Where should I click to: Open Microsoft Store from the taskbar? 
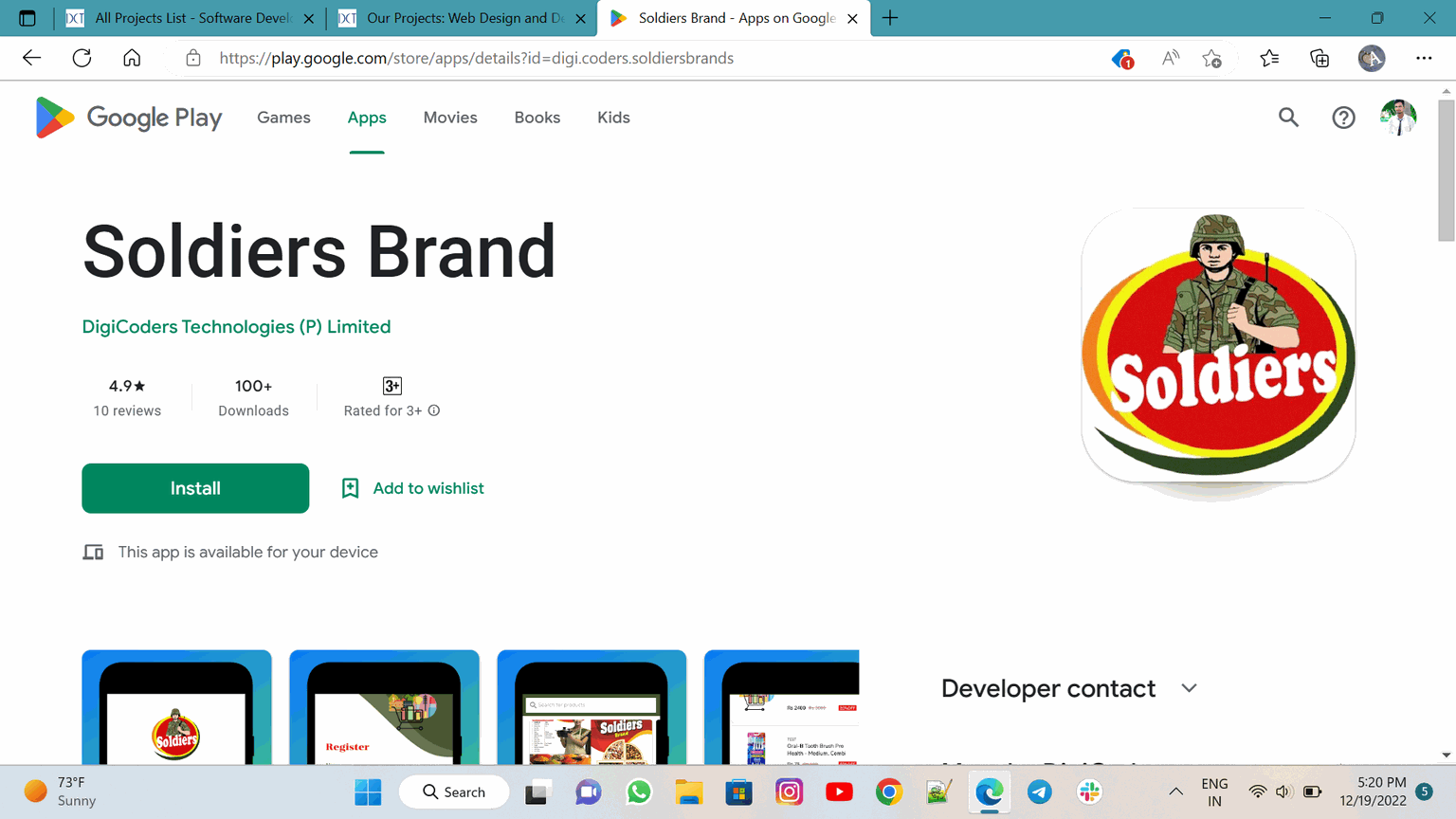(738, 792)
